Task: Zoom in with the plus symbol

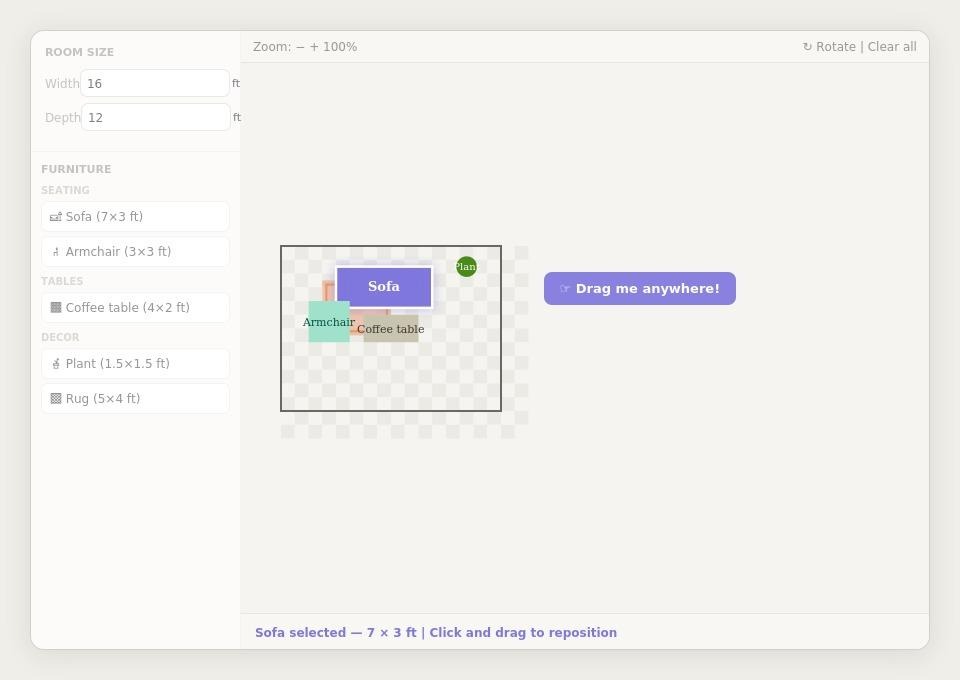Action: [314, 47]
